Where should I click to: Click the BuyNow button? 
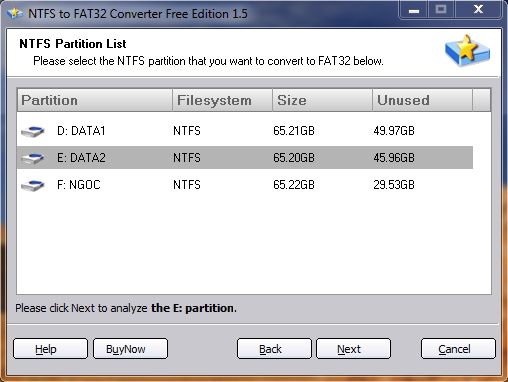[x=130, y=349]
